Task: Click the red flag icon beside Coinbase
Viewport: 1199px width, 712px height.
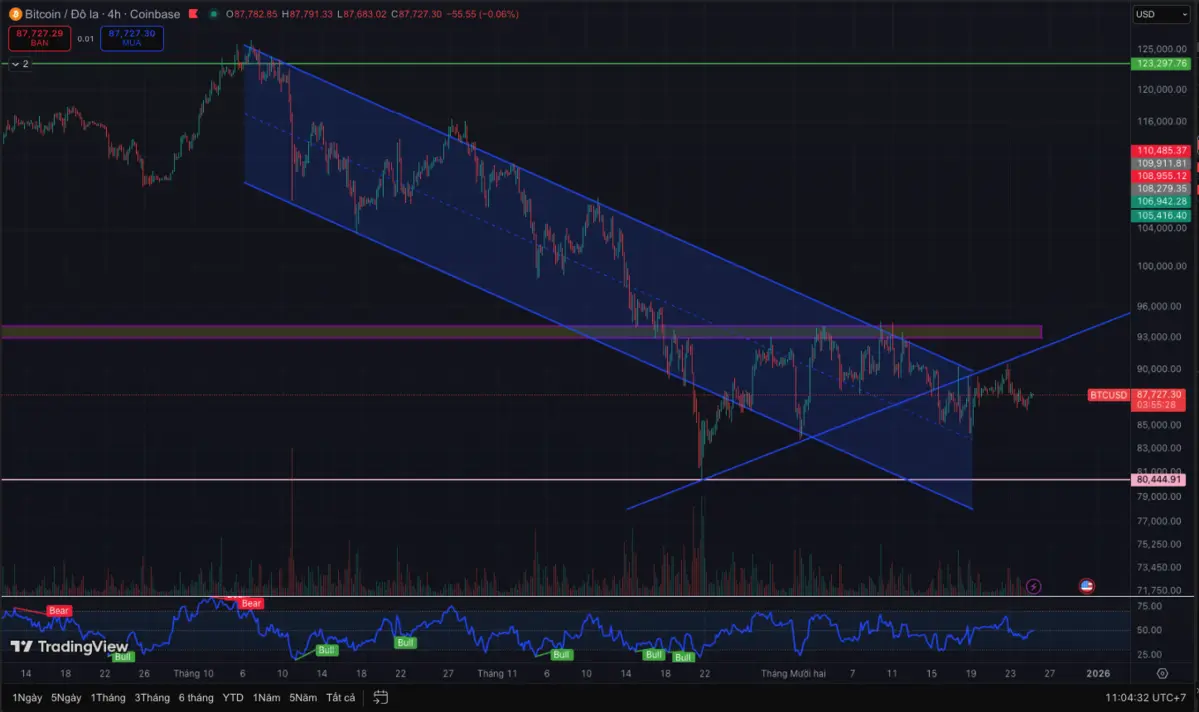Action: coord(193,14)
